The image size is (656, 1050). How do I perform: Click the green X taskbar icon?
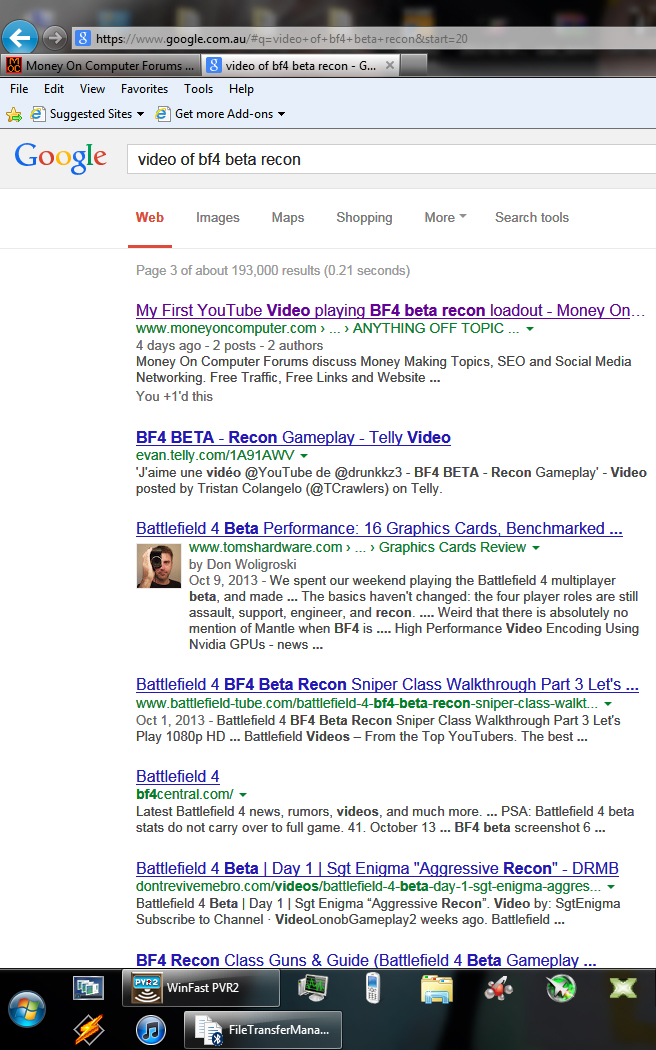coord(623,988)
